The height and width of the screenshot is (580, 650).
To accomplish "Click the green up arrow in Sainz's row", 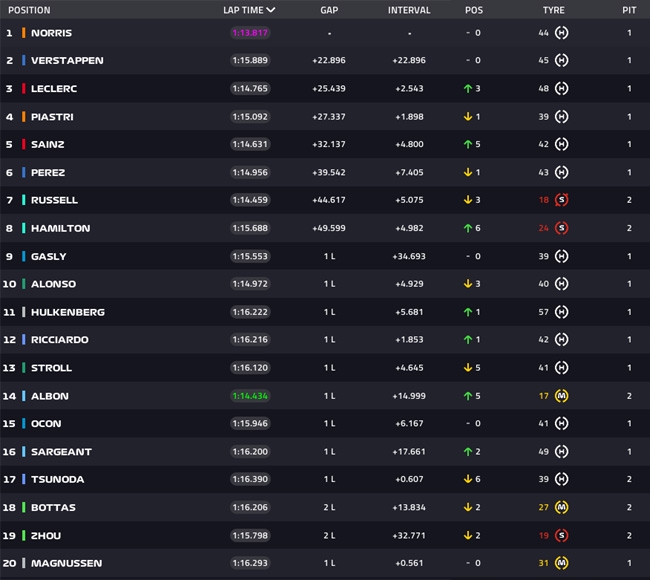I will [x=468, y=144].
